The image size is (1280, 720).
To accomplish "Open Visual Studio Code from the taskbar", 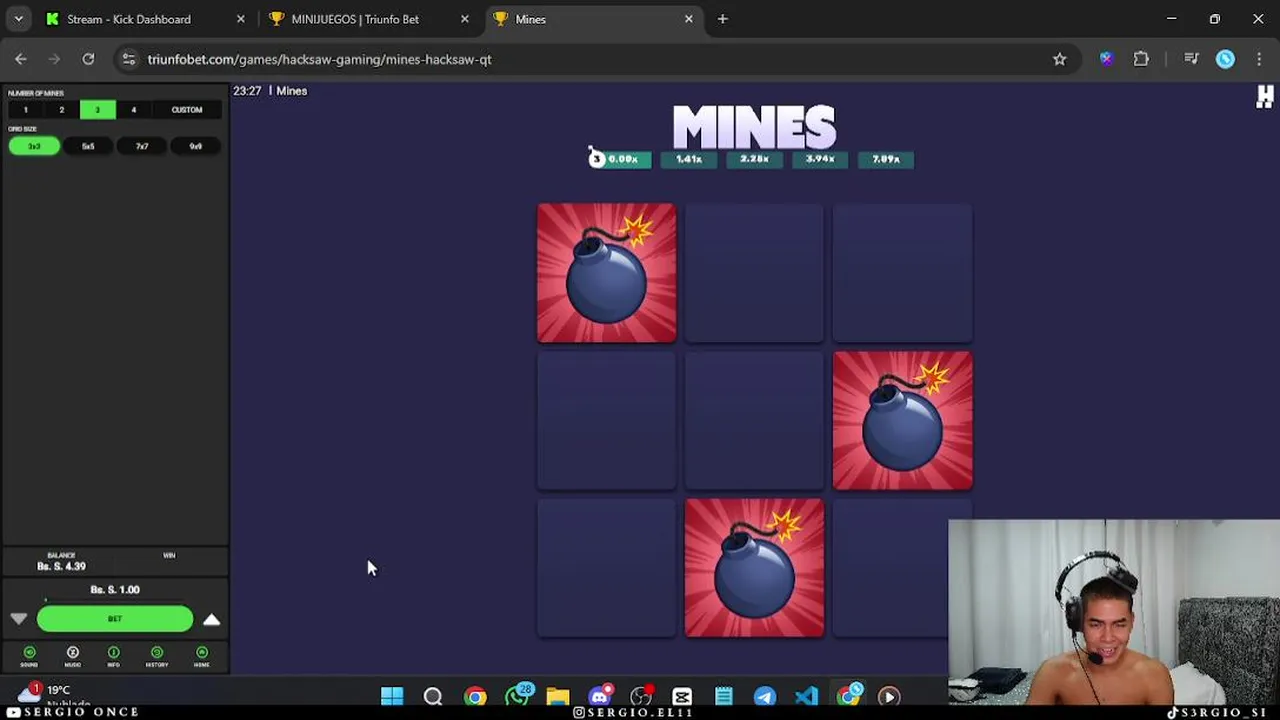I will coord(806,696).
